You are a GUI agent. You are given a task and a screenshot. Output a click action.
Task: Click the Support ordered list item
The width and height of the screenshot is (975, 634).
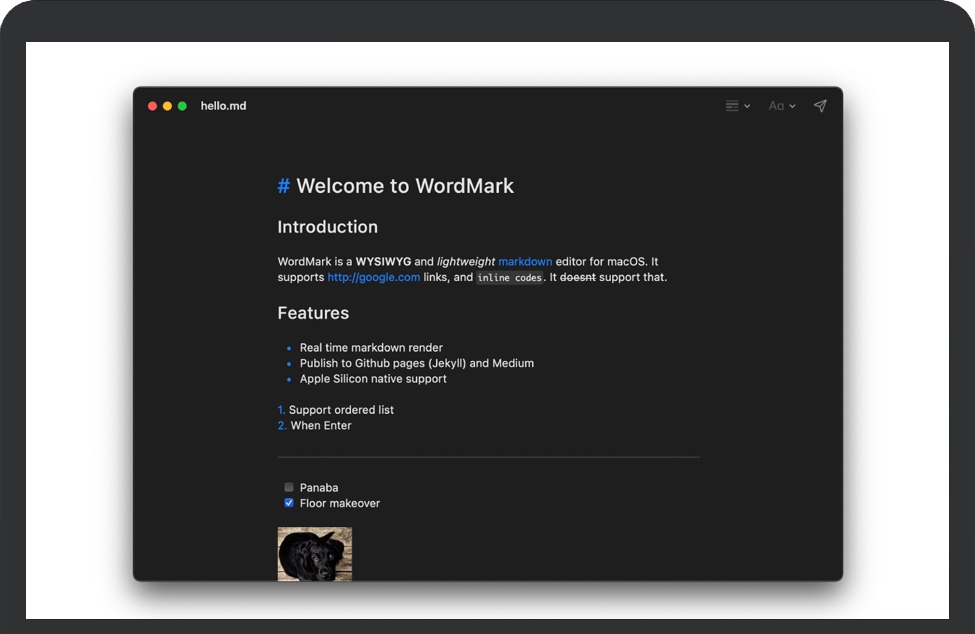point(341,410)
